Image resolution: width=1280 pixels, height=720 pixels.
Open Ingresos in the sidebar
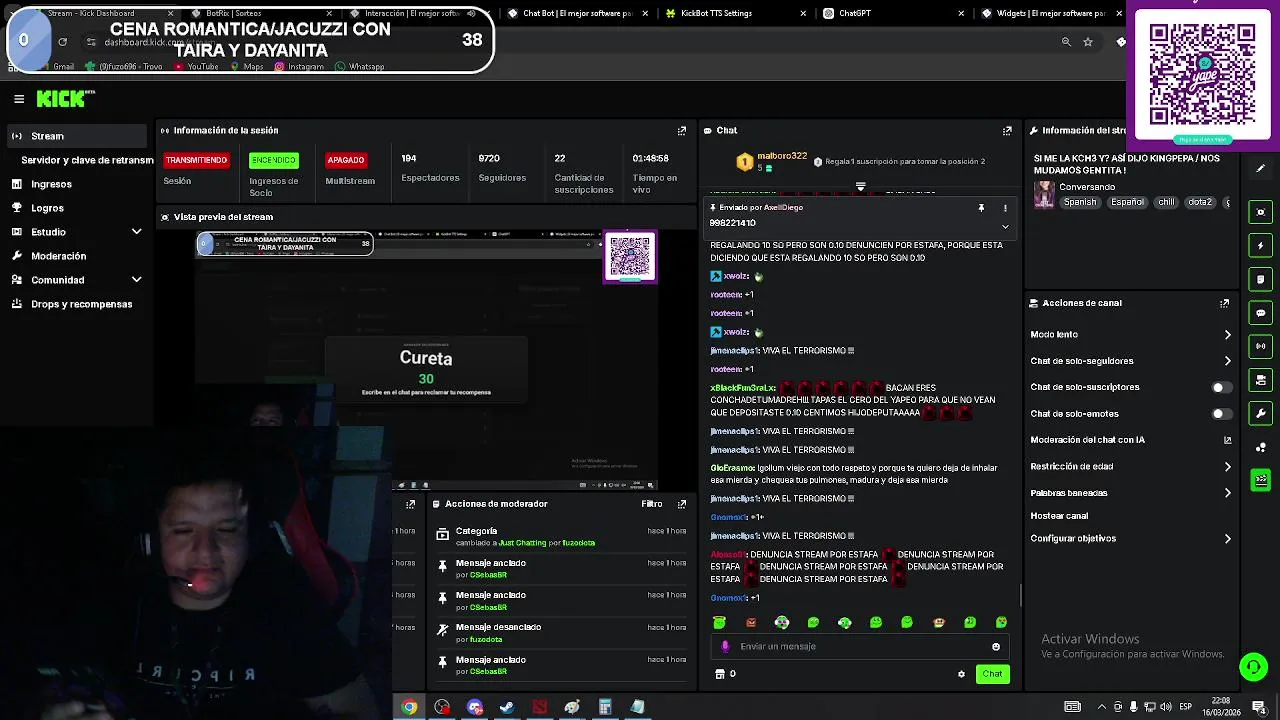(78, 184)
